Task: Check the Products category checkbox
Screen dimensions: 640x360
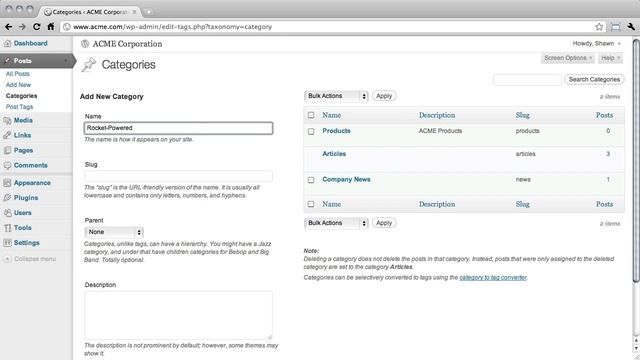Action: point(311,131)
